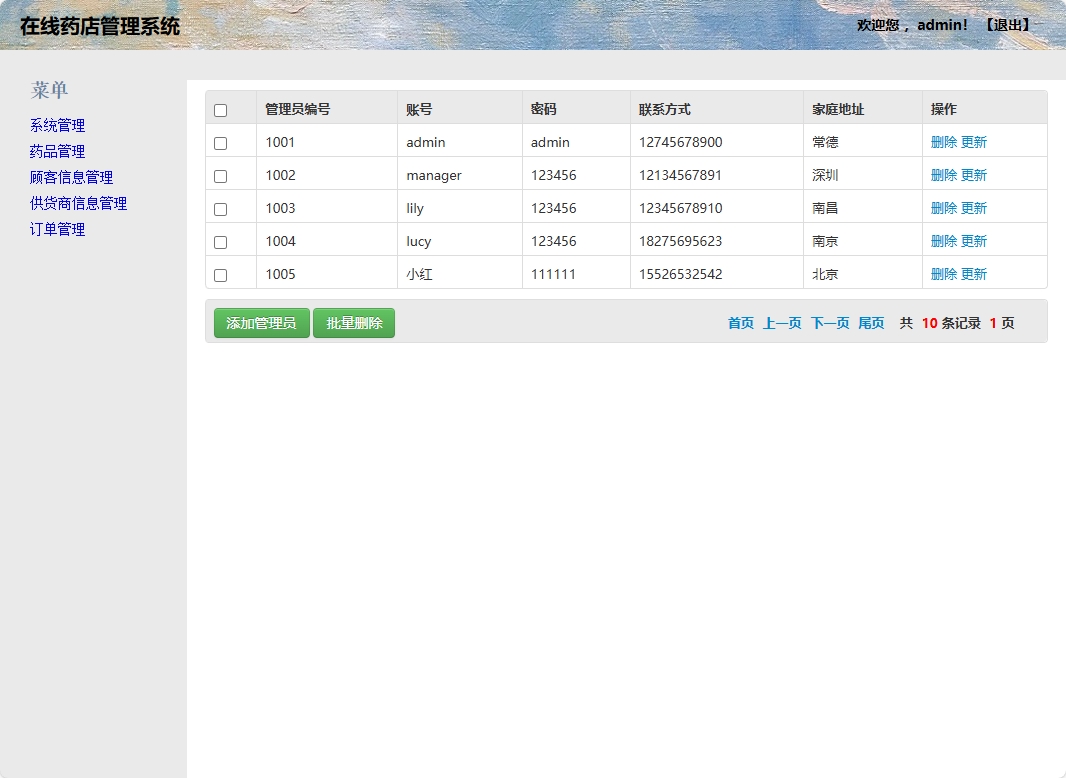Delete the admin account row
The height and width of the screenshot is (778, 1066).
pyautogui.click(x=943, y=142)
